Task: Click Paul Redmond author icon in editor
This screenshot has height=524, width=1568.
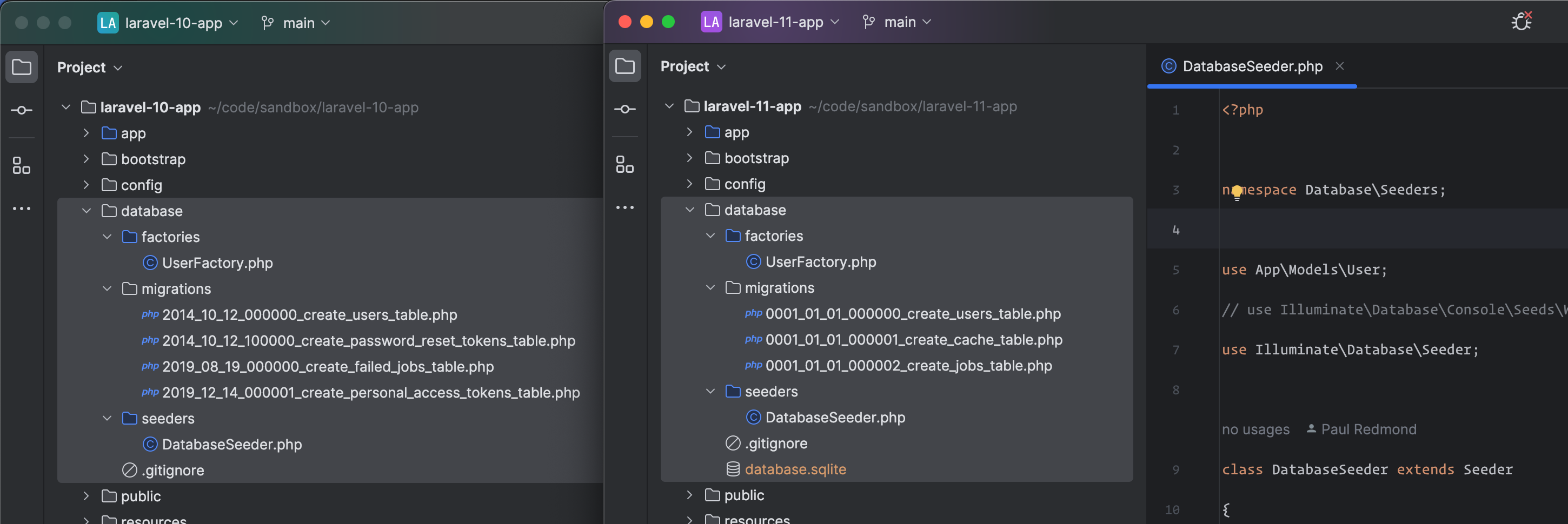Action: point(1311,428)
